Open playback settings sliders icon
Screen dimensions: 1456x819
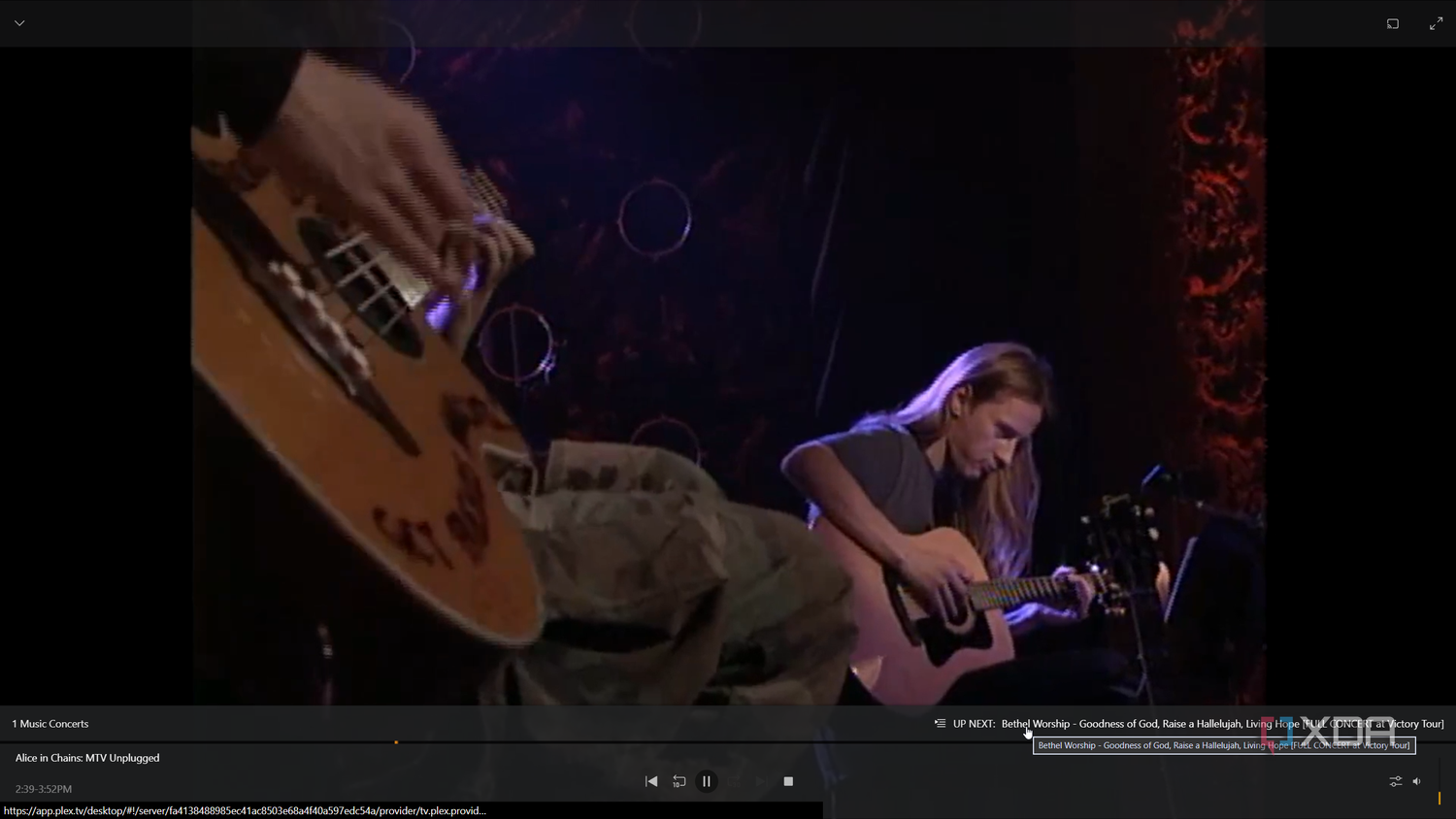pos(1396,781)
